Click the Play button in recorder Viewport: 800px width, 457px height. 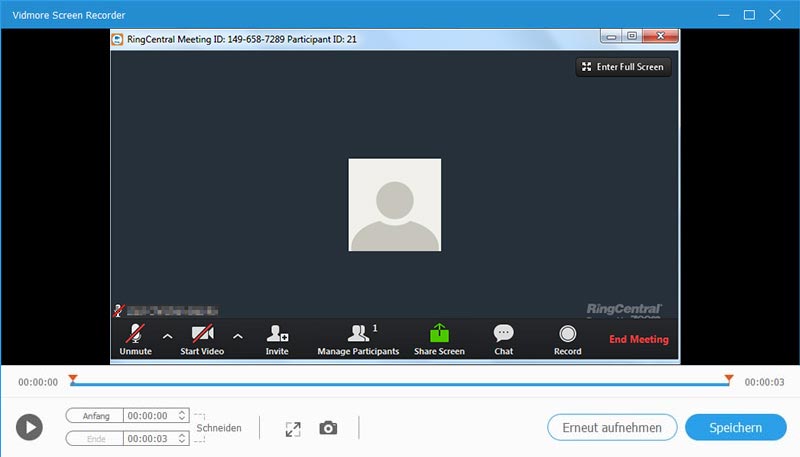pos(29,428)
